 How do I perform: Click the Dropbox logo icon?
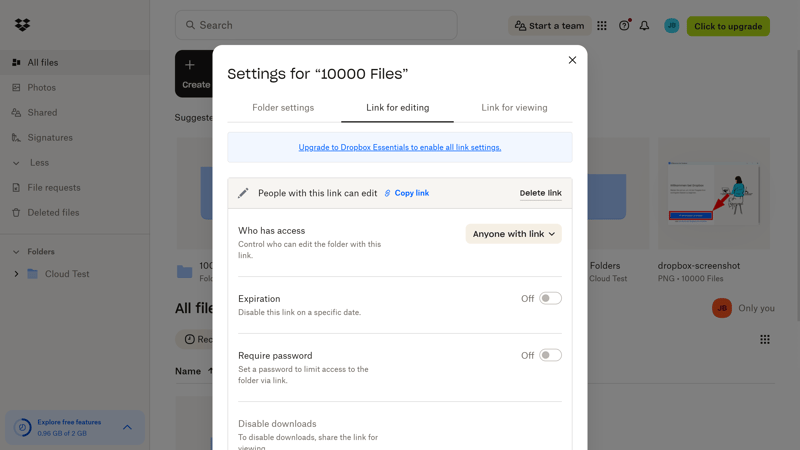click(22, 24)
